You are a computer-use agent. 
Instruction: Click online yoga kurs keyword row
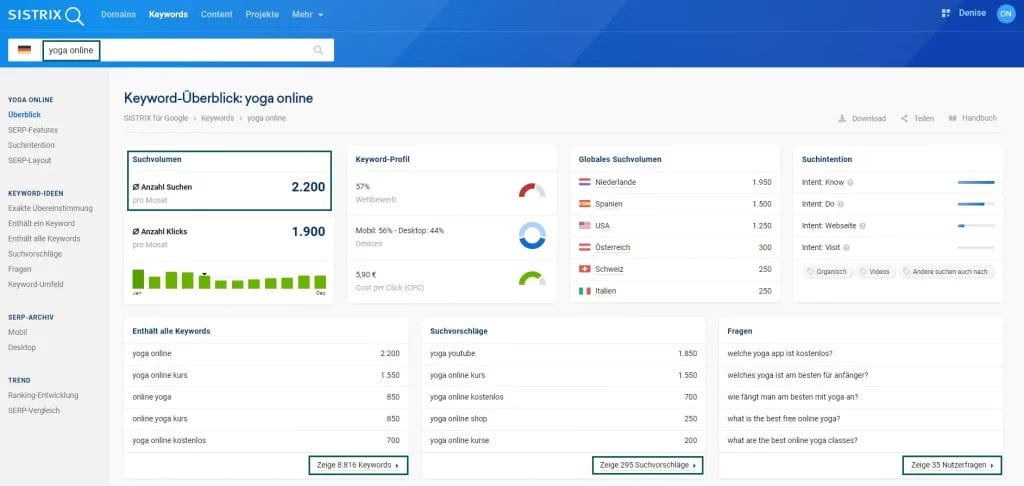pos(266,419)
